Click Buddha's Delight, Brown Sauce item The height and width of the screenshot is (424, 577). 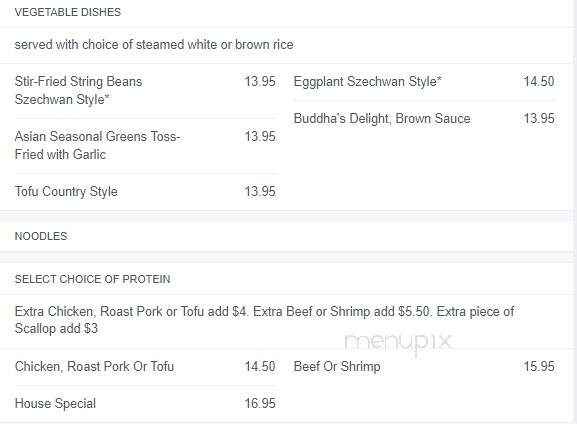tap(382, 119)
